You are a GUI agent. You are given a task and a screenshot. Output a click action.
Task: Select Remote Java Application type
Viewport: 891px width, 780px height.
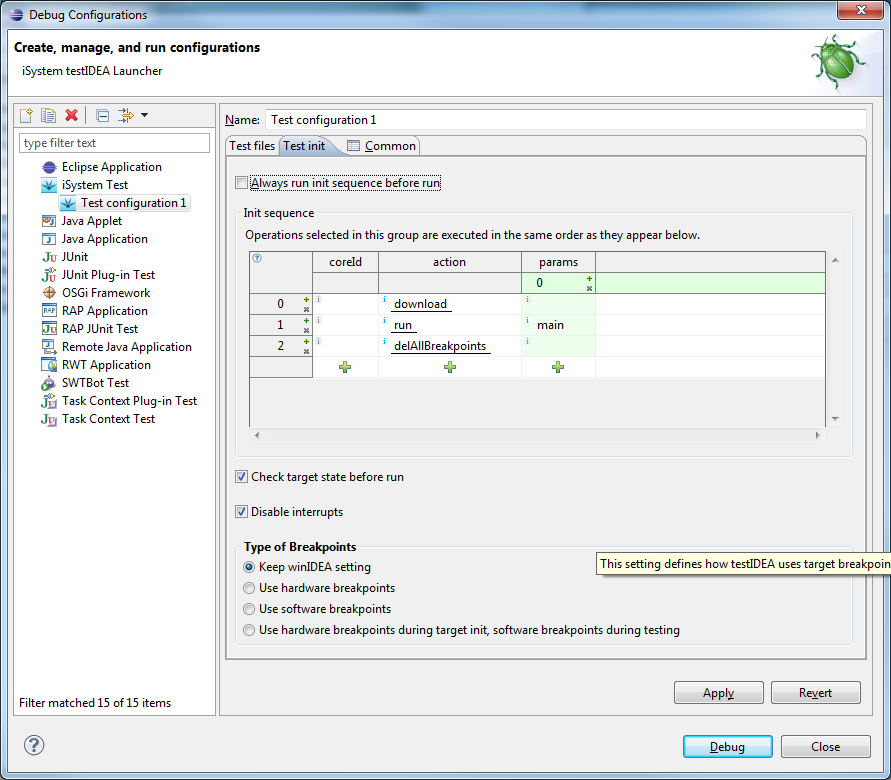[127, 347]
